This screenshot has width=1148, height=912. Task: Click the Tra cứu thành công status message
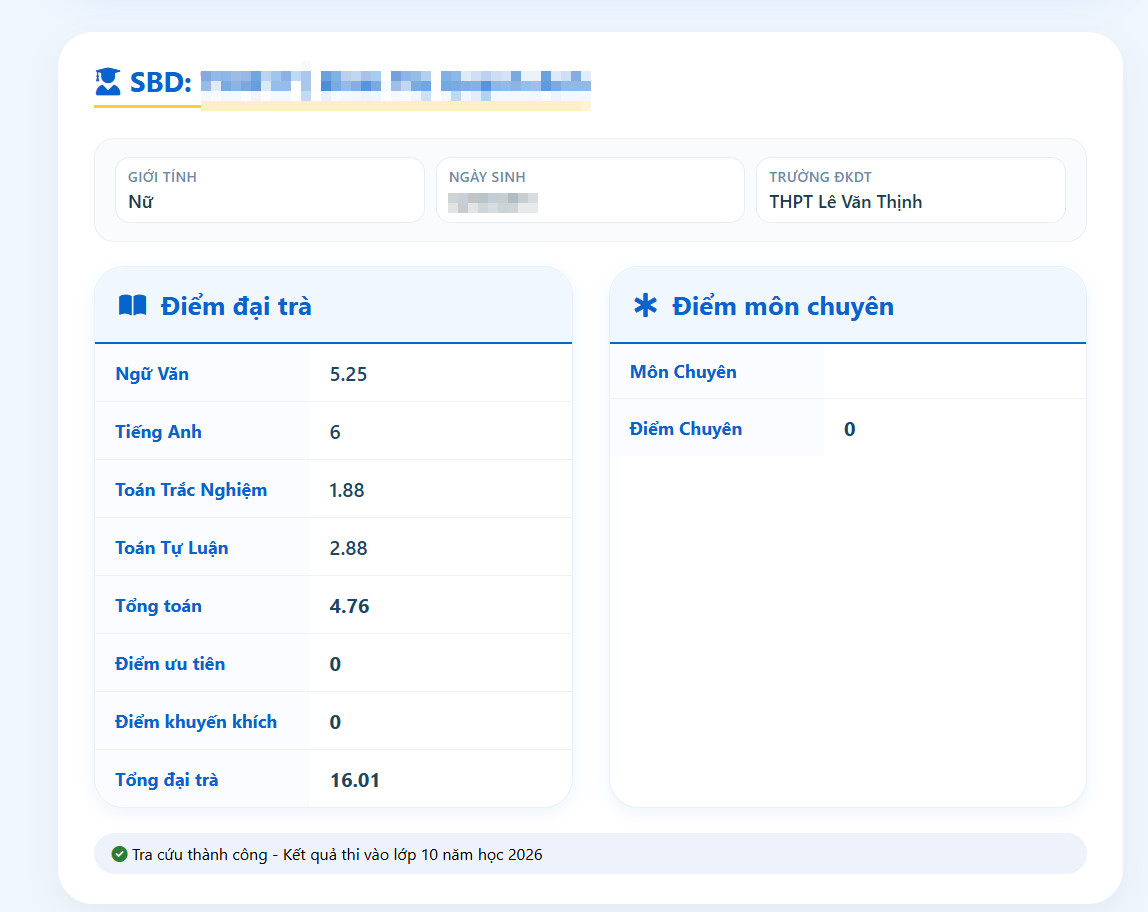338,854
